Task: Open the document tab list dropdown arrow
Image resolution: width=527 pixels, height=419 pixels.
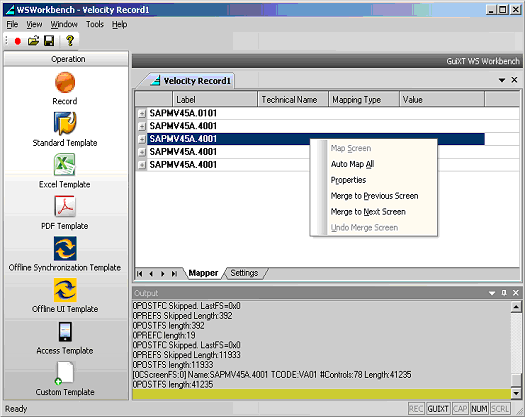Action: pyautogui.click(x=502, y=80)
